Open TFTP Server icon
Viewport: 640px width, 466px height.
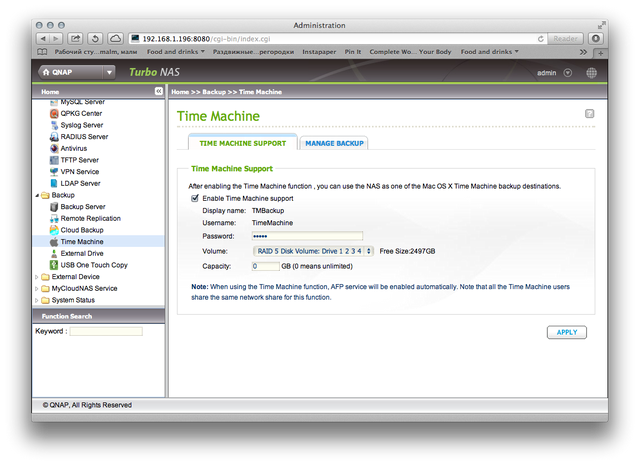(54, 160)
